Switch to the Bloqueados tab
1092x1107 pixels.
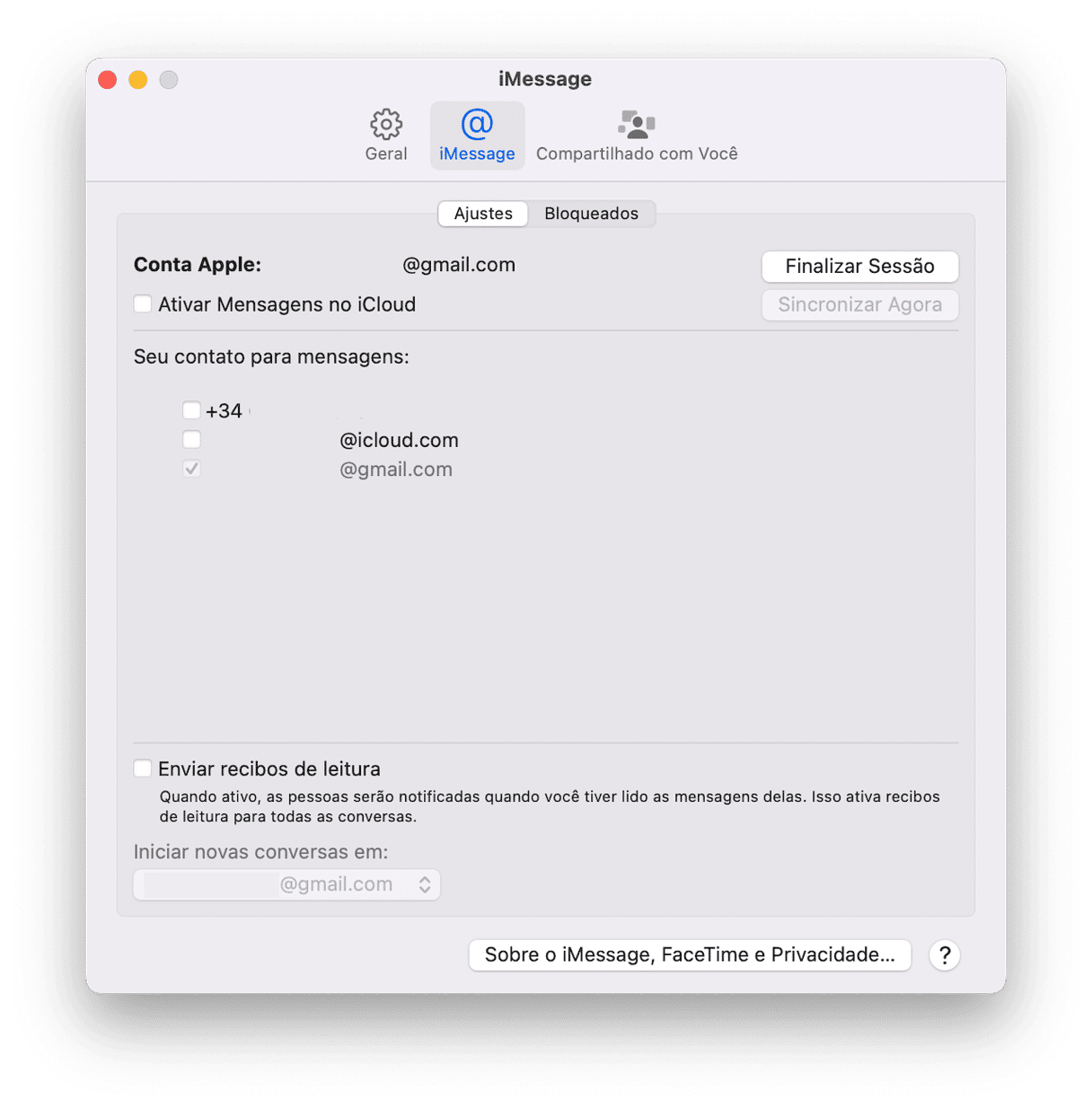(591, 214)
